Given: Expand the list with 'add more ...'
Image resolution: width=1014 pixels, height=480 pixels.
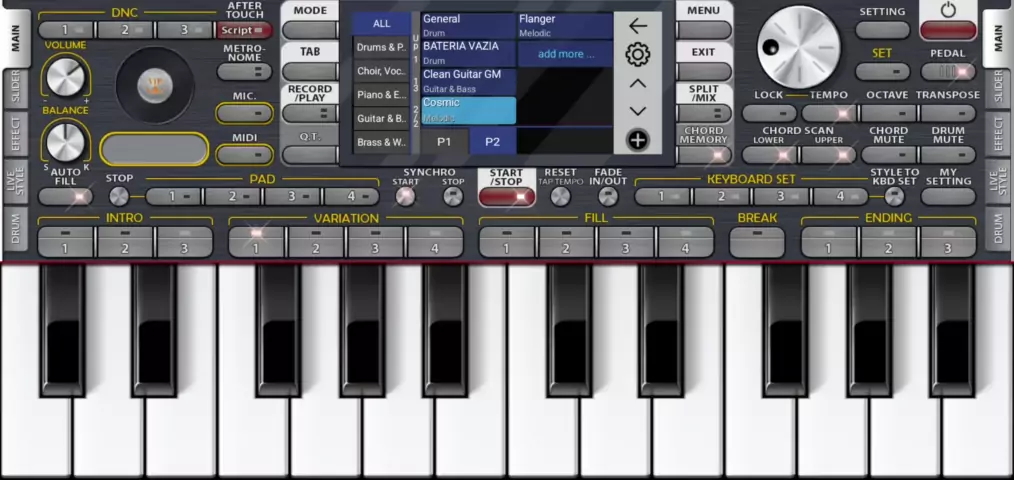Looking at the screenshot, I should click(x=565, y=54).
